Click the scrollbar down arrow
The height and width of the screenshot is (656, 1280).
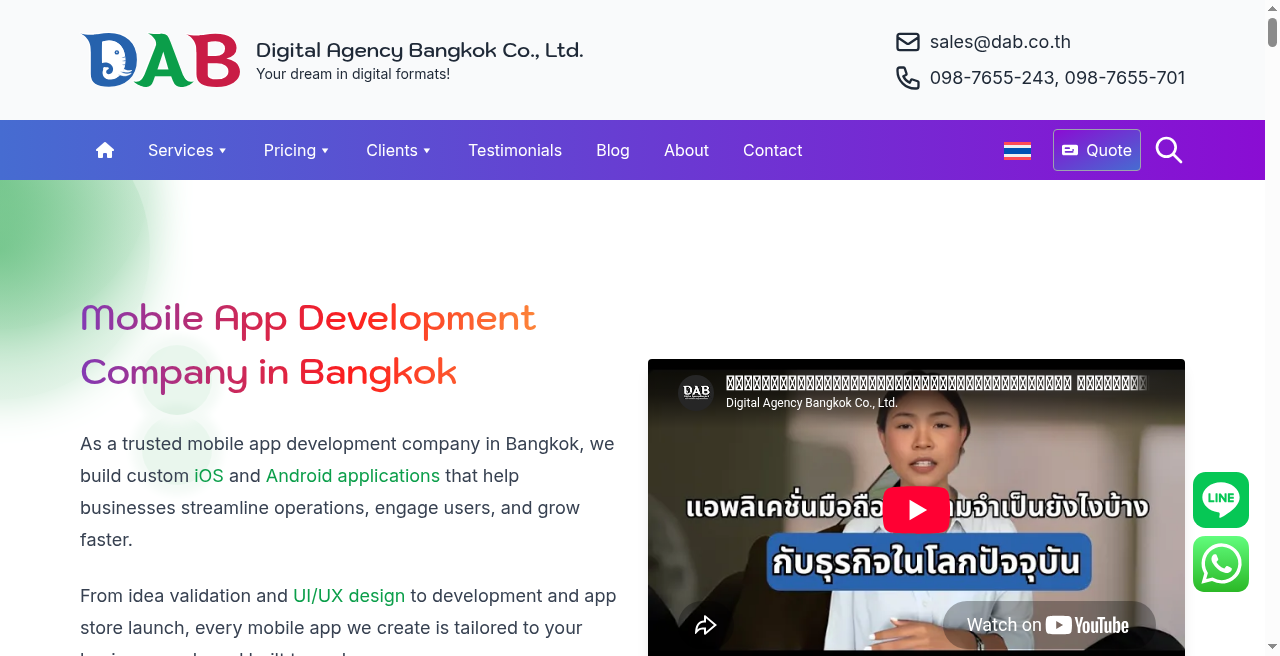tap(1272, 648)
